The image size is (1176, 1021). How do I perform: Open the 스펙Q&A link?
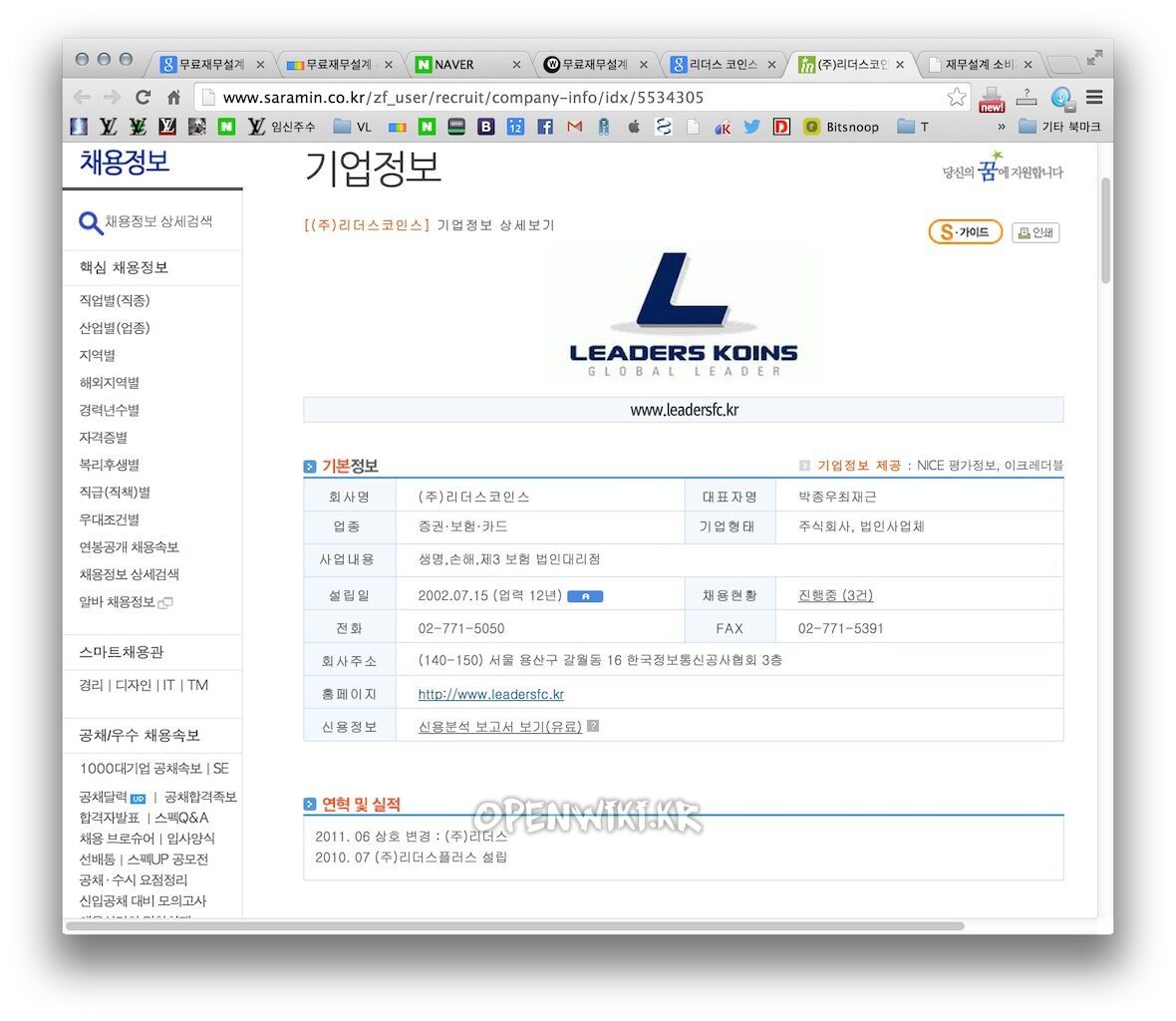point(181,818)
